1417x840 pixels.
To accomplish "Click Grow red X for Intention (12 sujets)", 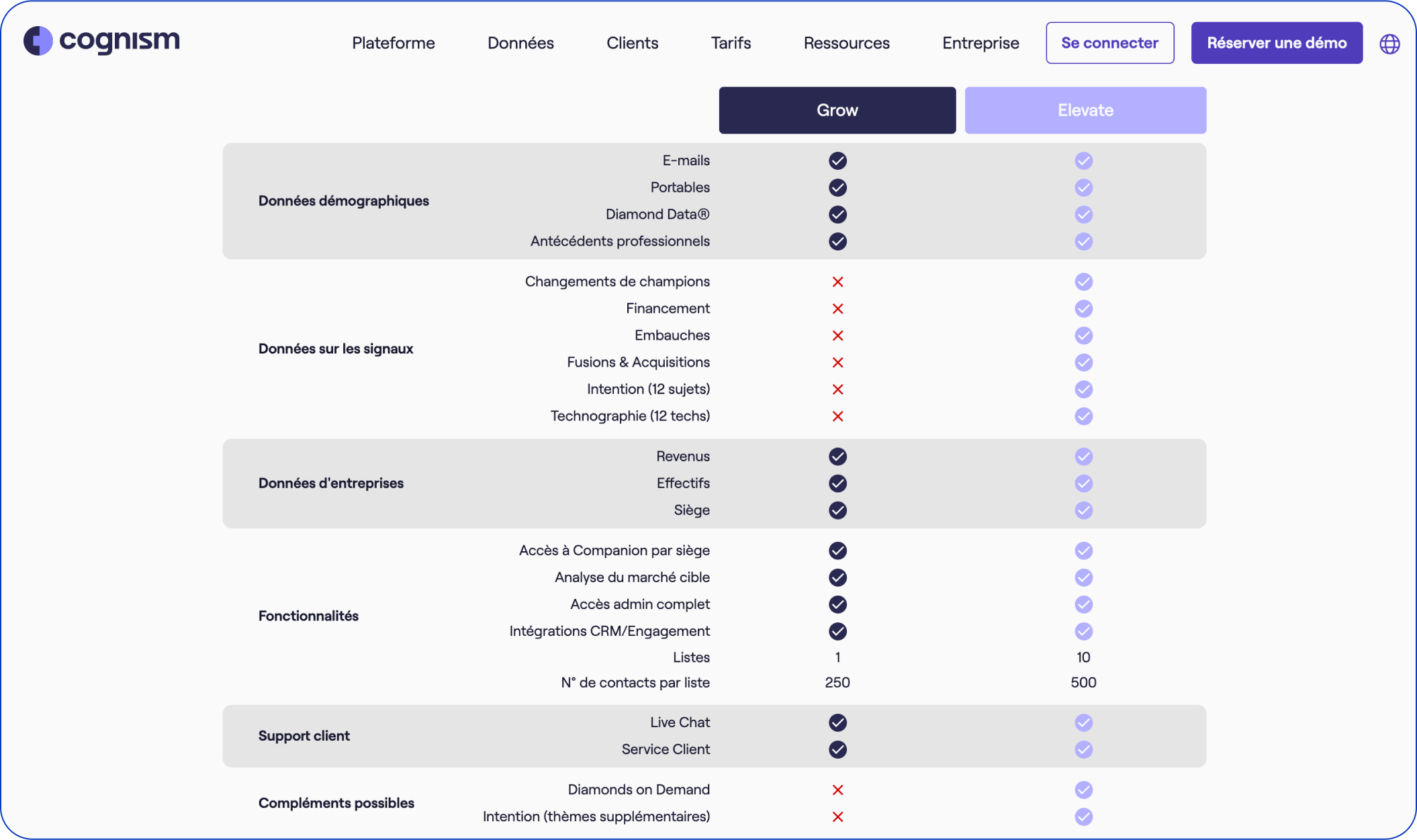I will [837, 389].
